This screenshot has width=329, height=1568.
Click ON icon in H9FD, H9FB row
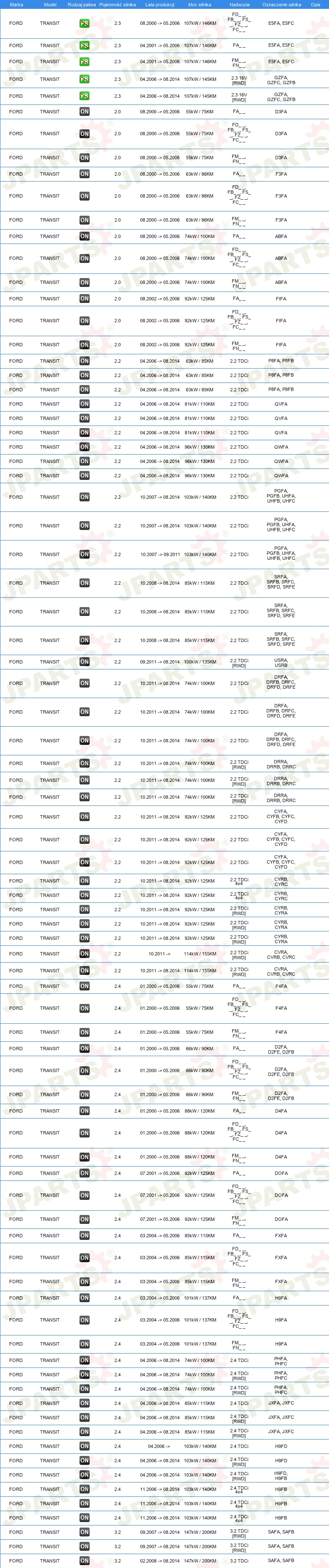[85, 1475]
